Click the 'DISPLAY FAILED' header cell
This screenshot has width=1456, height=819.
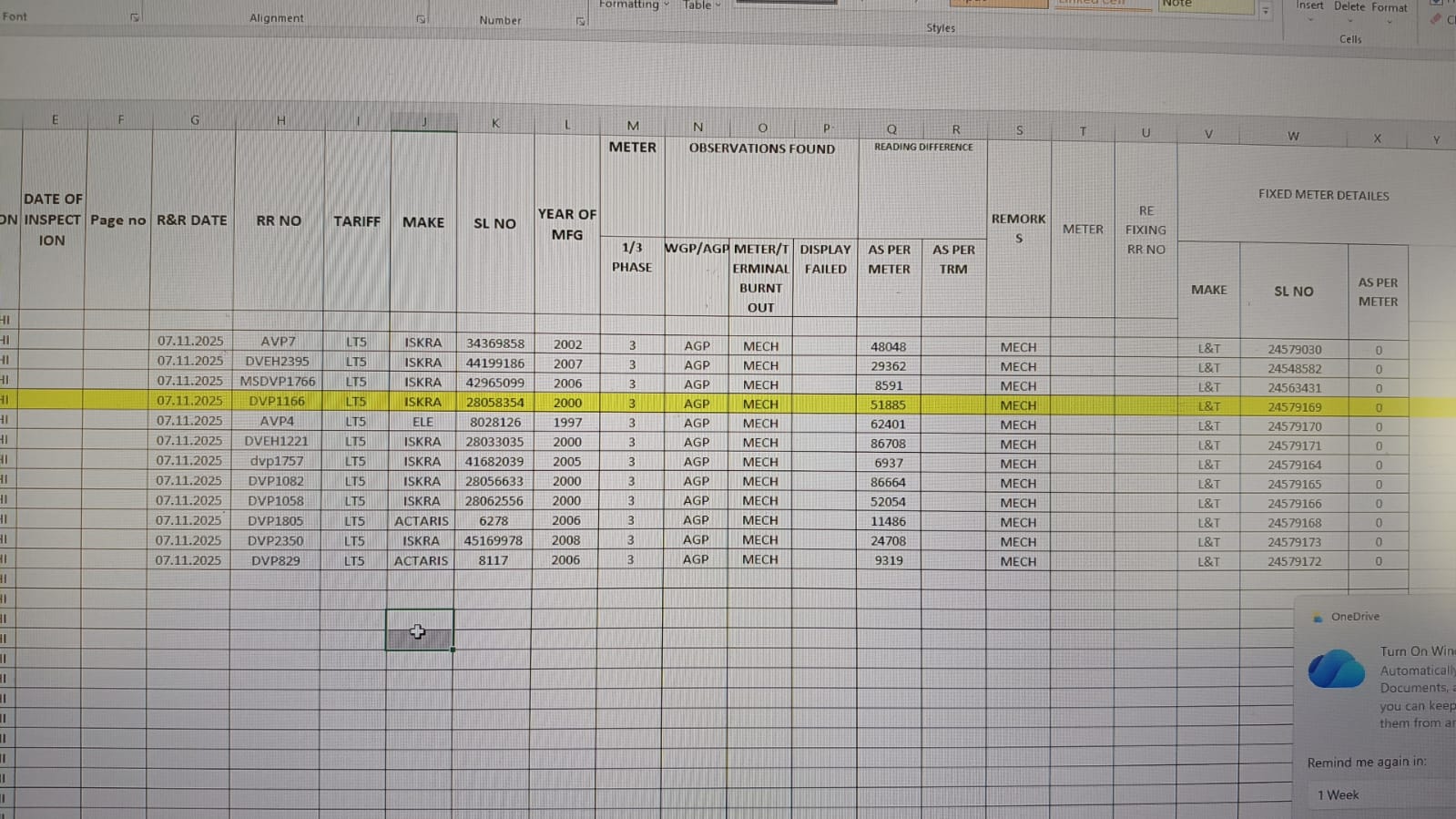[825, 278]
